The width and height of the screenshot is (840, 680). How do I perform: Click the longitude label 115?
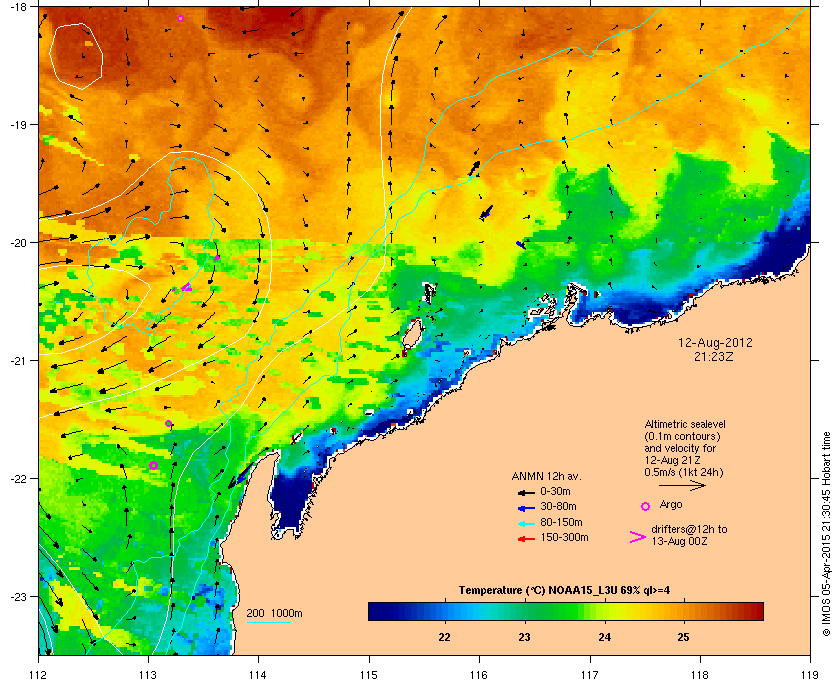pyautogui.click(x=369, y=675)
